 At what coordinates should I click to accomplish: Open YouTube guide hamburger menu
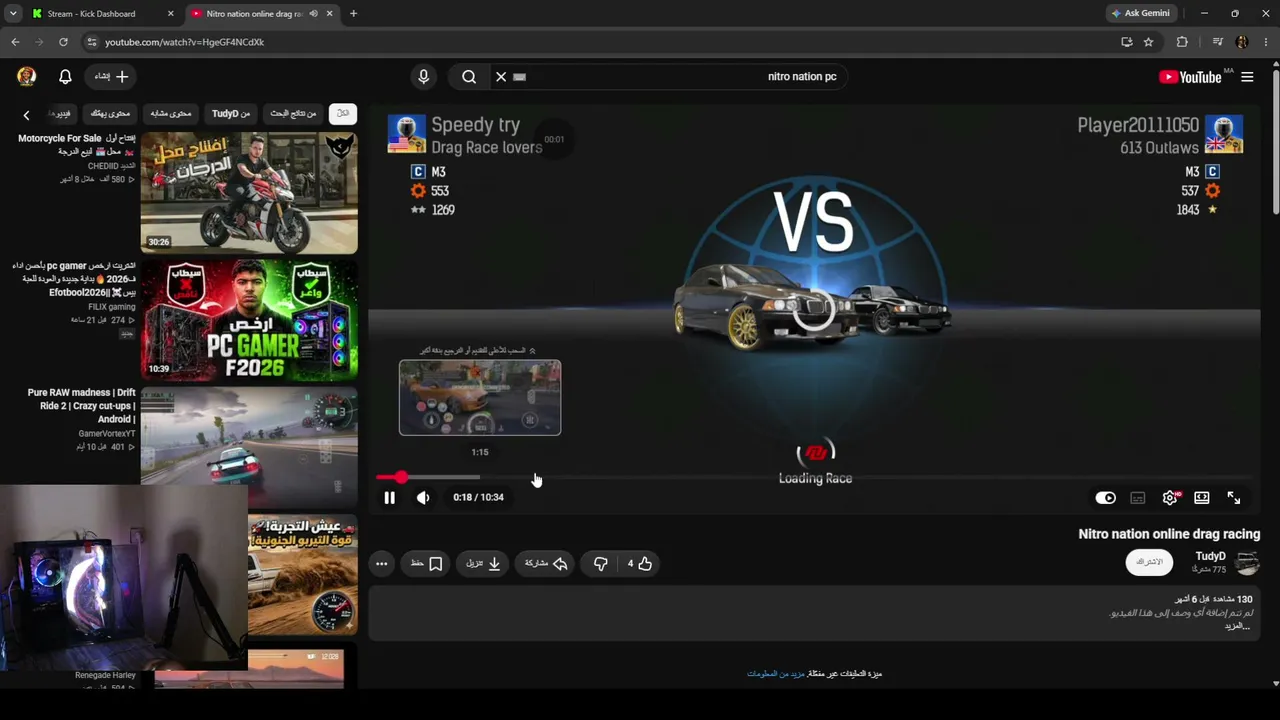[1247, 77]
